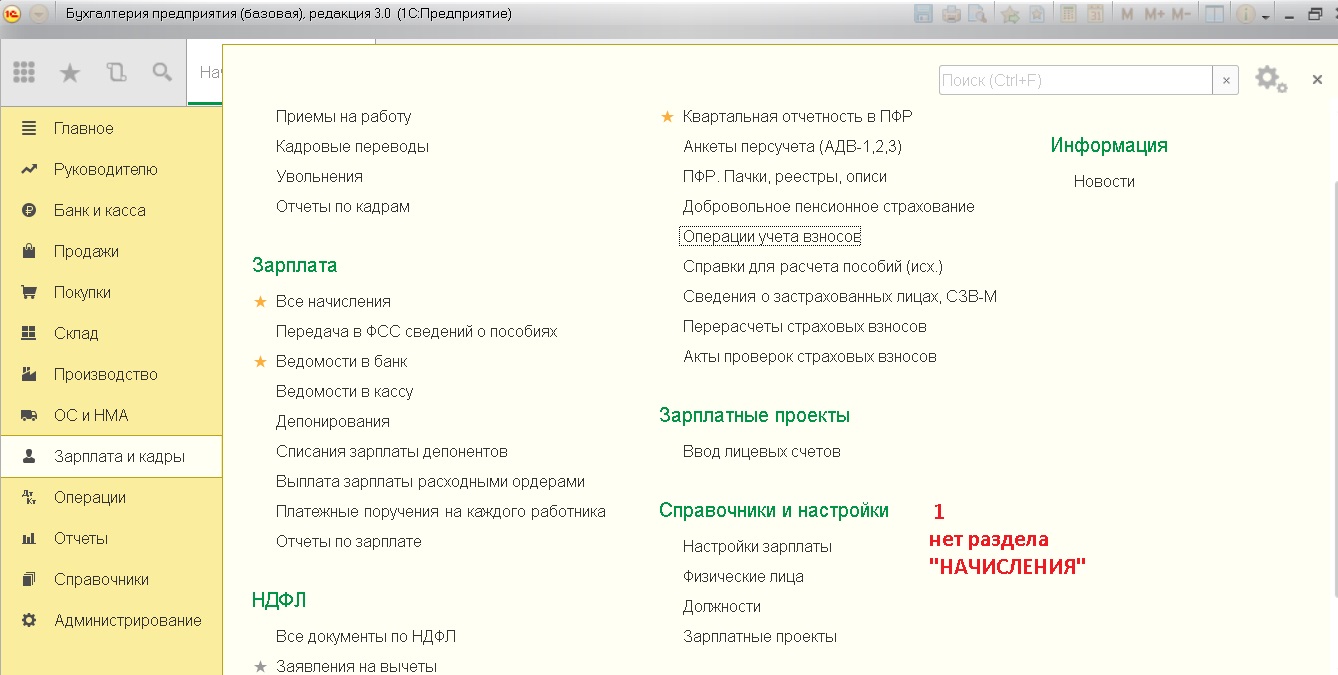Open Favorites star in the tools panel
The image size is (1338, 675).
[x=70, y=72]
